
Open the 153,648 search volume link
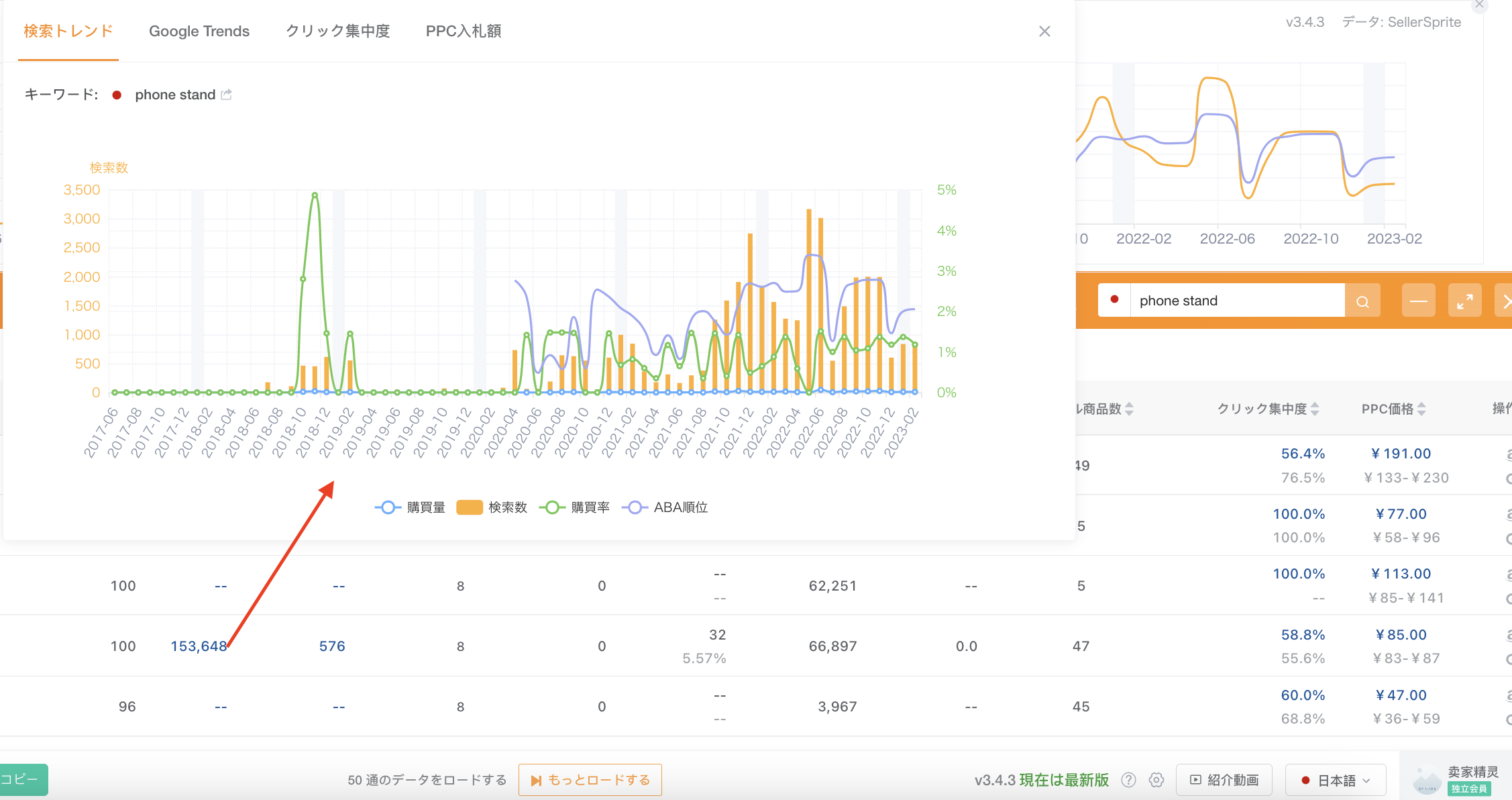click(199, 646)
